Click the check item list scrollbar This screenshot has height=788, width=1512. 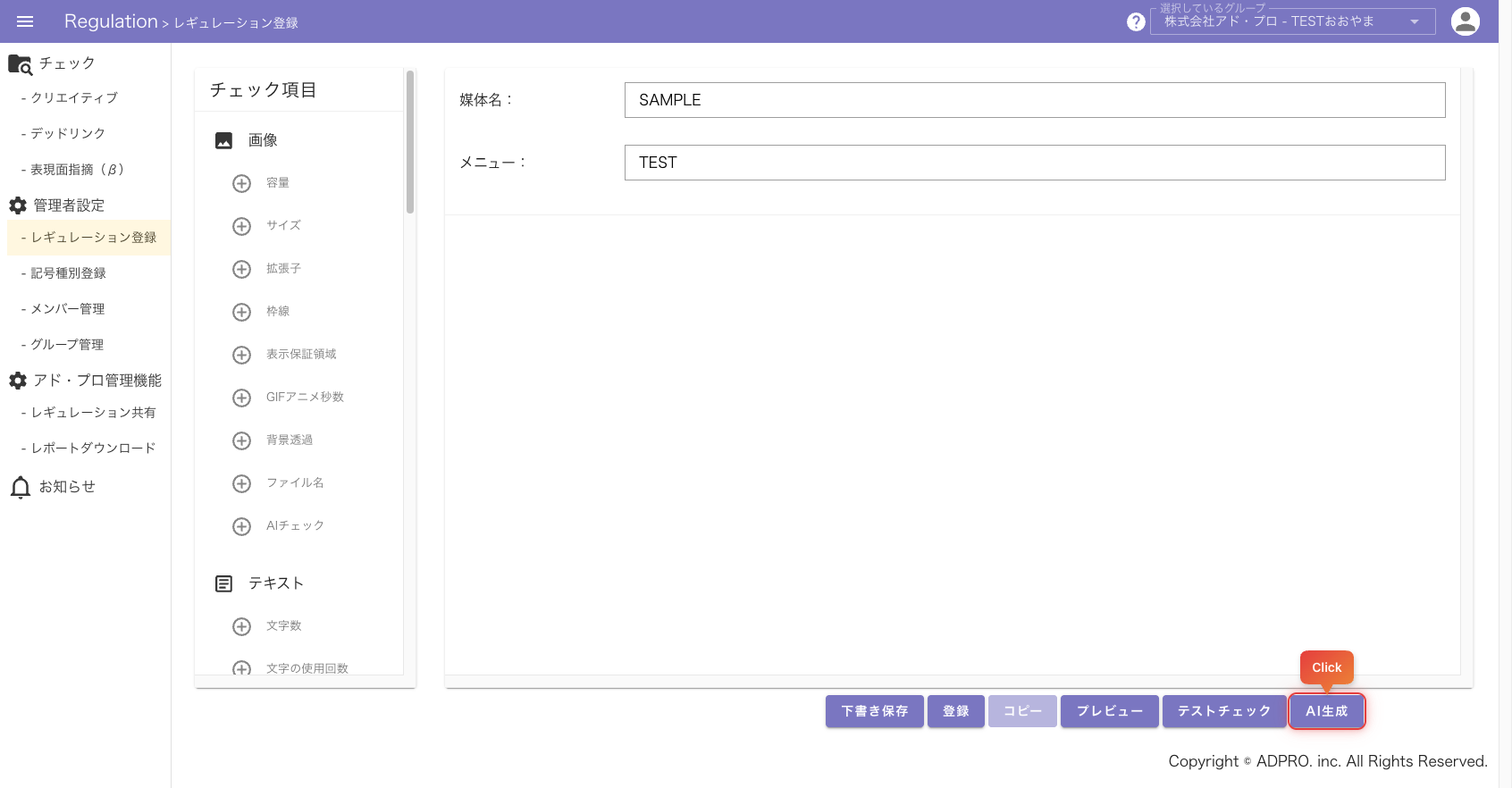click(x=410, y=143)
